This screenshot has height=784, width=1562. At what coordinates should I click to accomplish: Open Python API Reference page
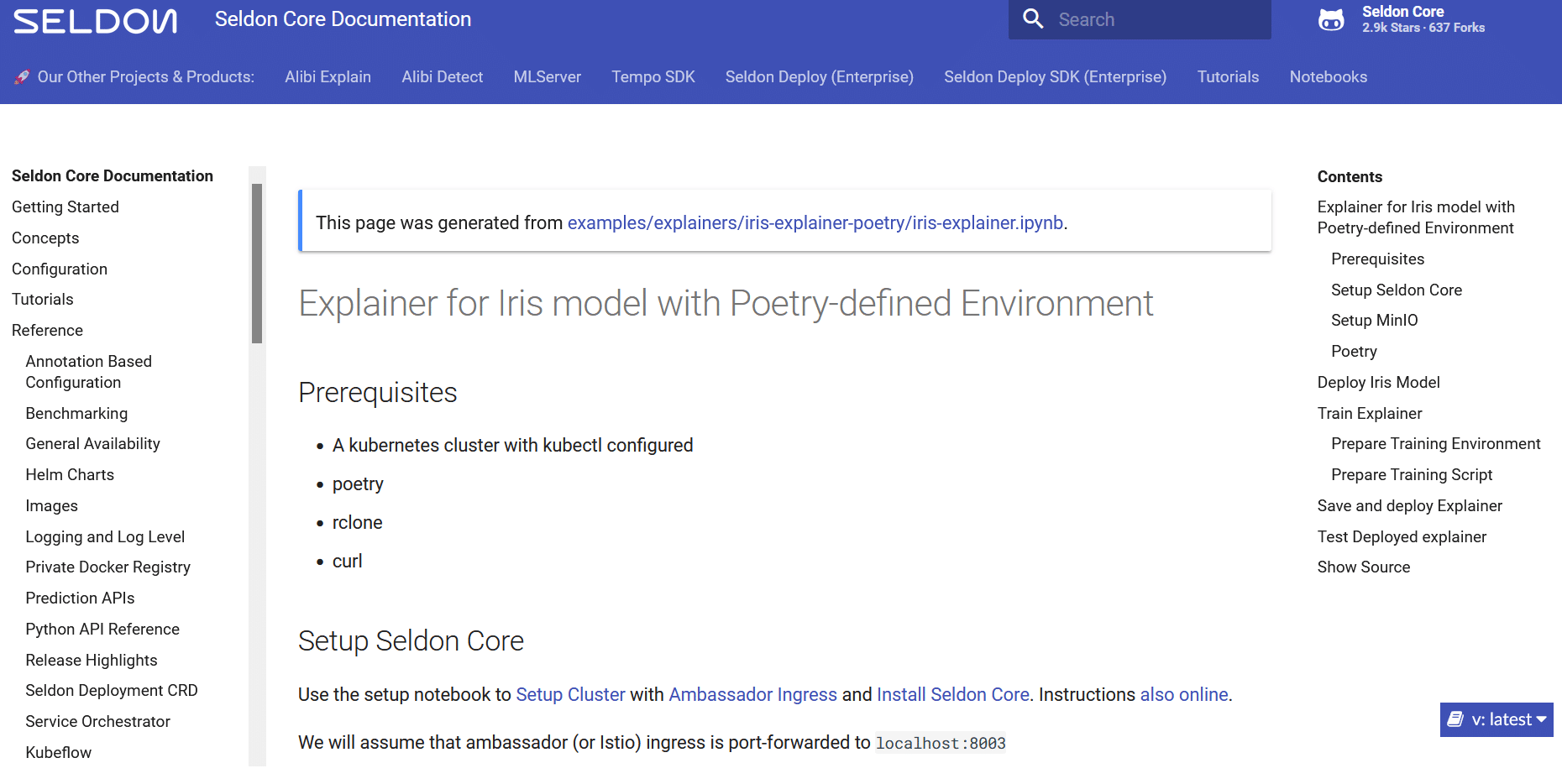point(102,630)
